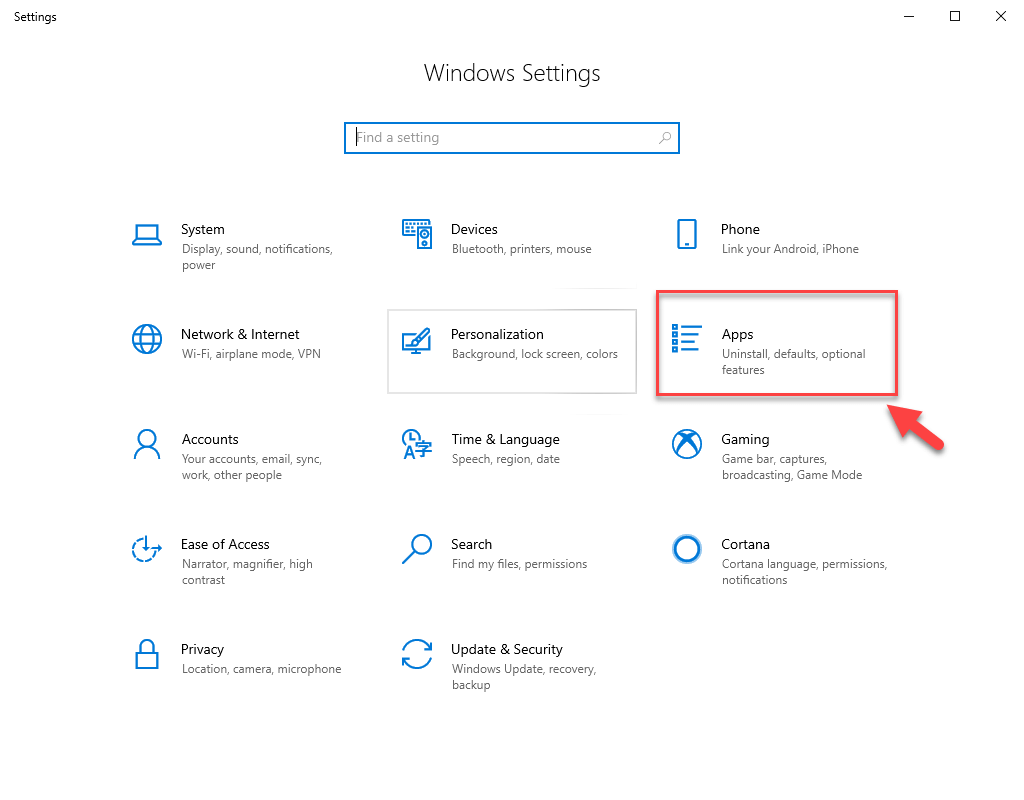Open Gaming settings title
The image size is (1024, 800).
pyautogui.click(x=745, y=440)
